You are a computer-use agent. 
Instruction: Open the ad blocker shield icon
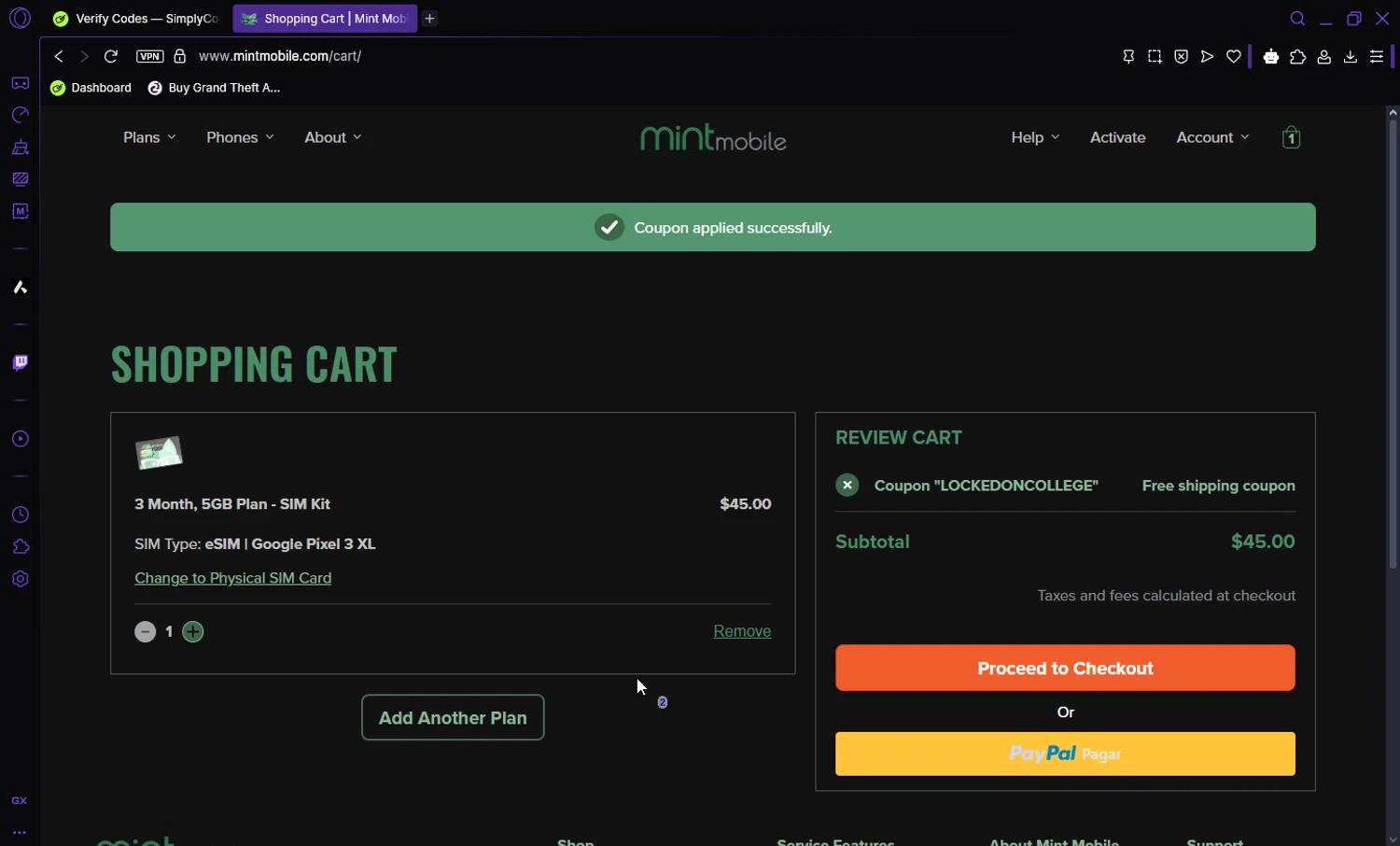coord(1181,57)
